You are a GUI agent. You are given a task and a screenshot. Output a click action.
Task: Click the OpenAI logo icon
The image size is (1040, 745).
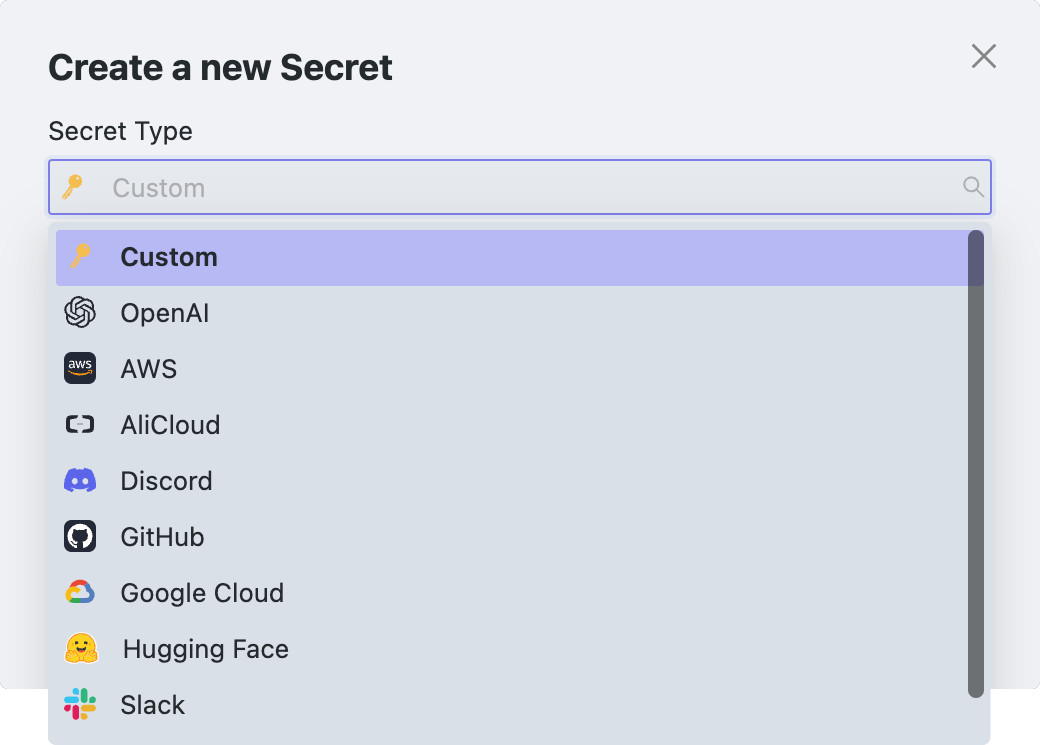click(80, 313)
